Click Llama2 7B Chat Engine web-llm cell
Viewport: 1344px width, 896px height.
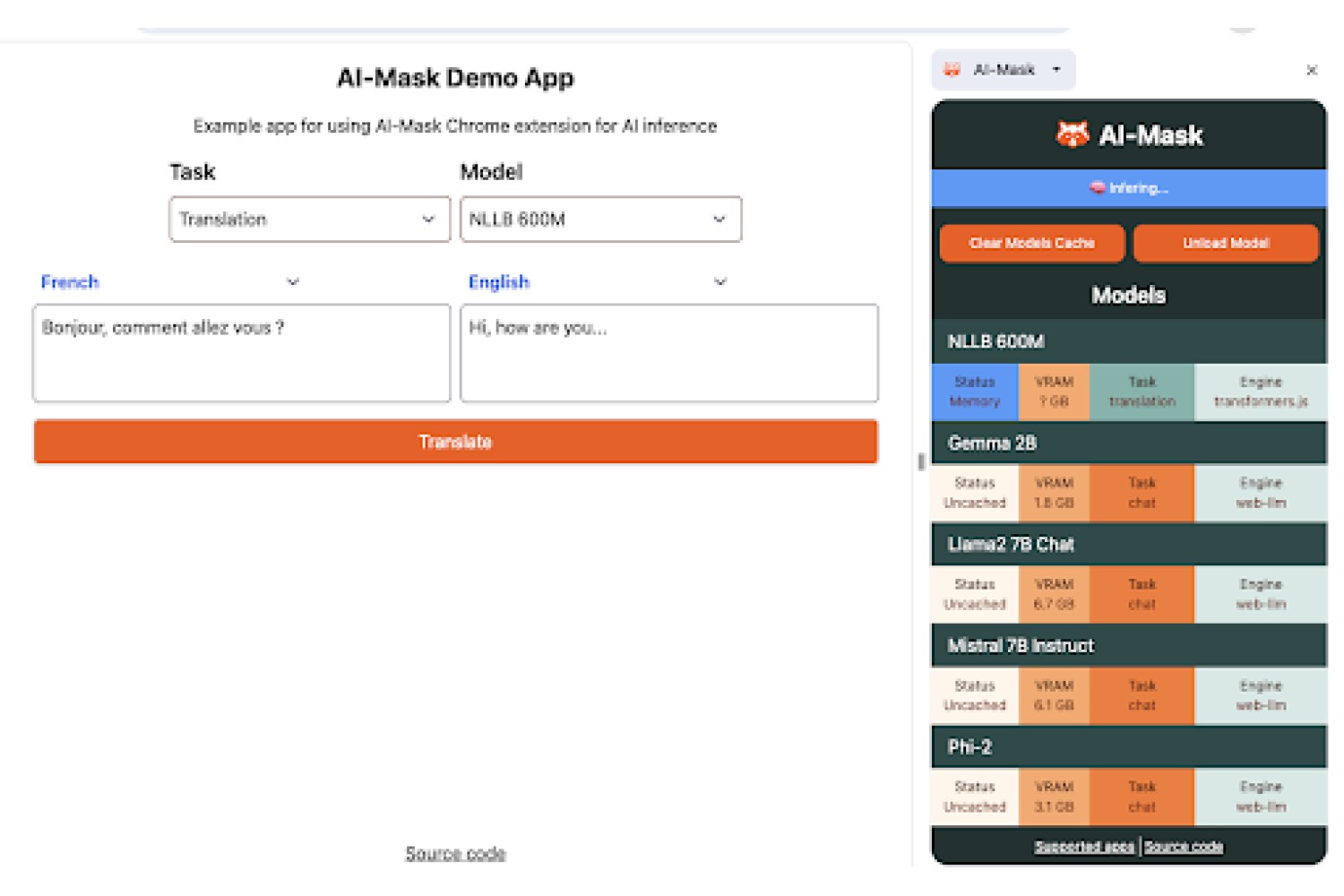tap(1261, 594)
